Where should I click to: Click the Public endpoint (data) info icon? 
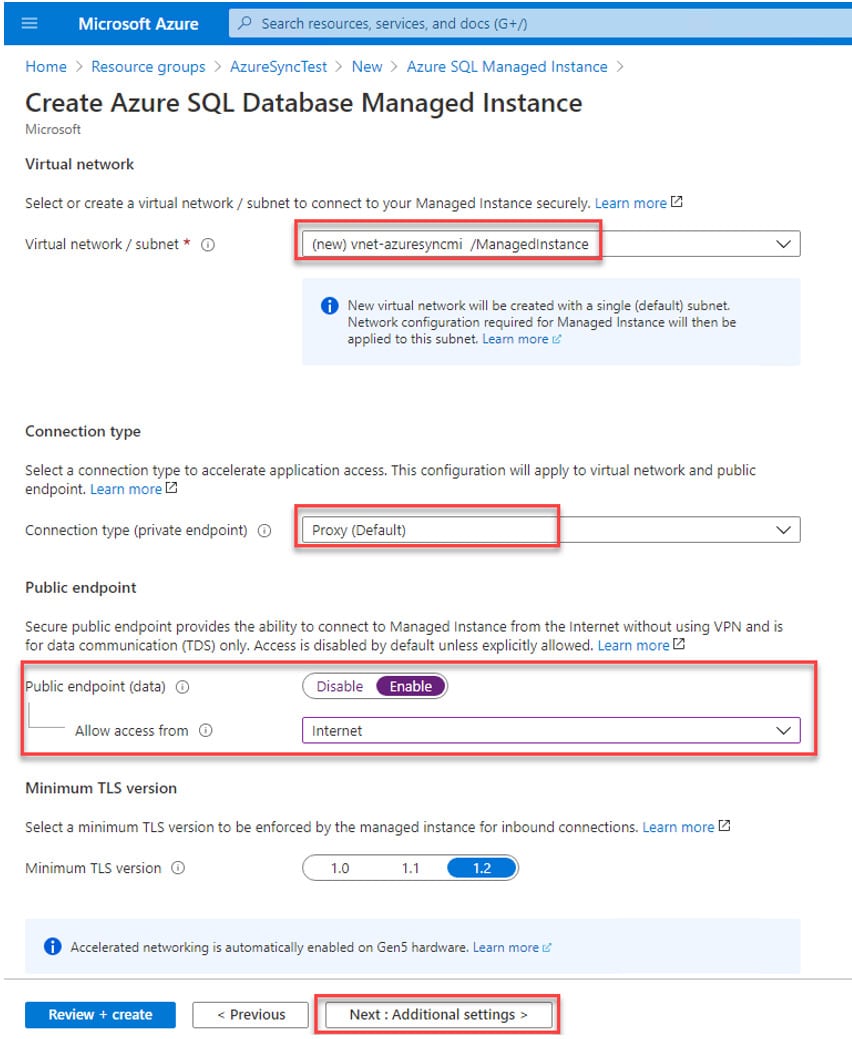click(183, 687)
